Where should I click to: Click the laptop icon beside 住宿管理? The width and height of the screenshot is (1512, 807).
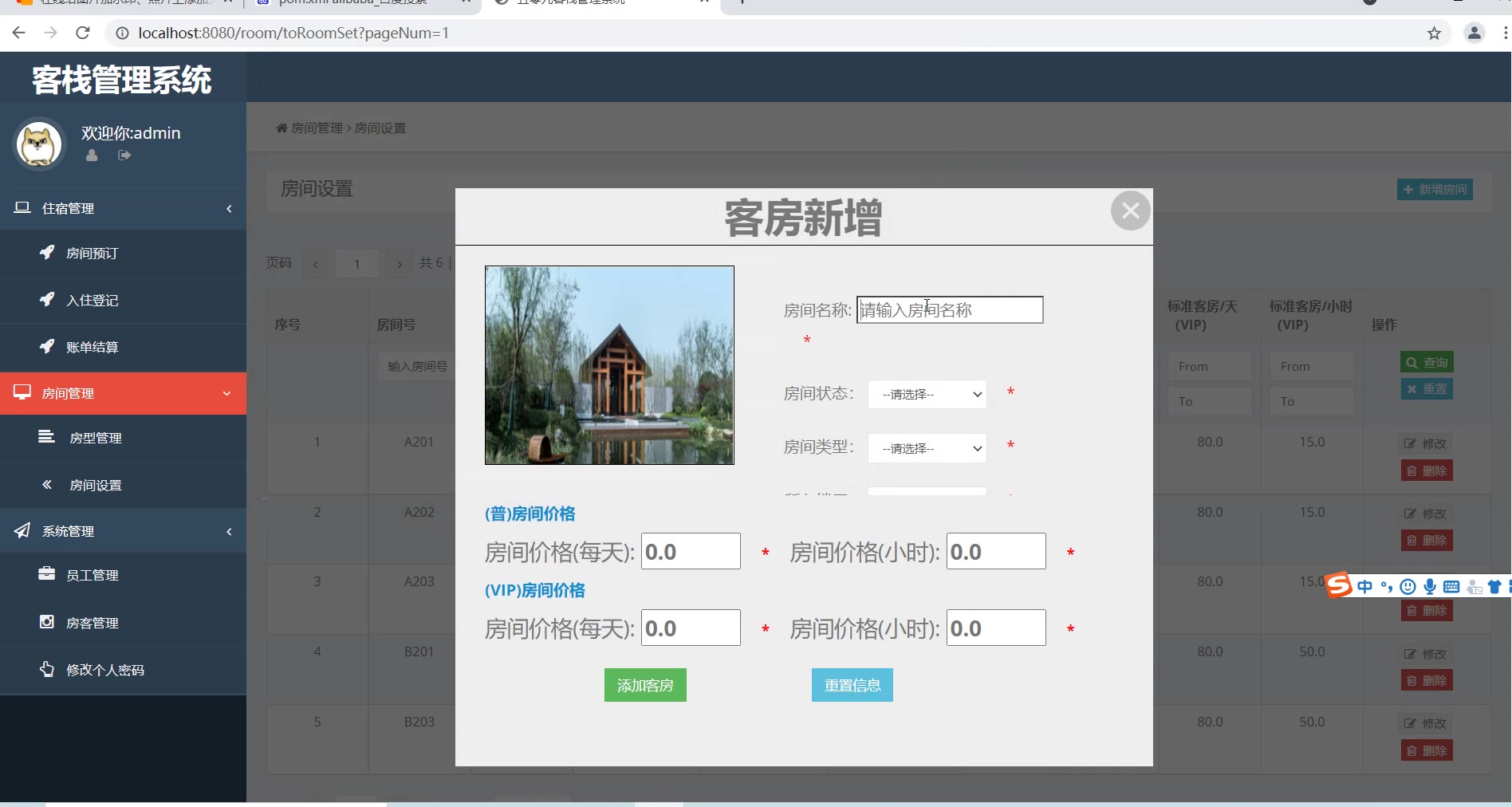click(22, 207)
